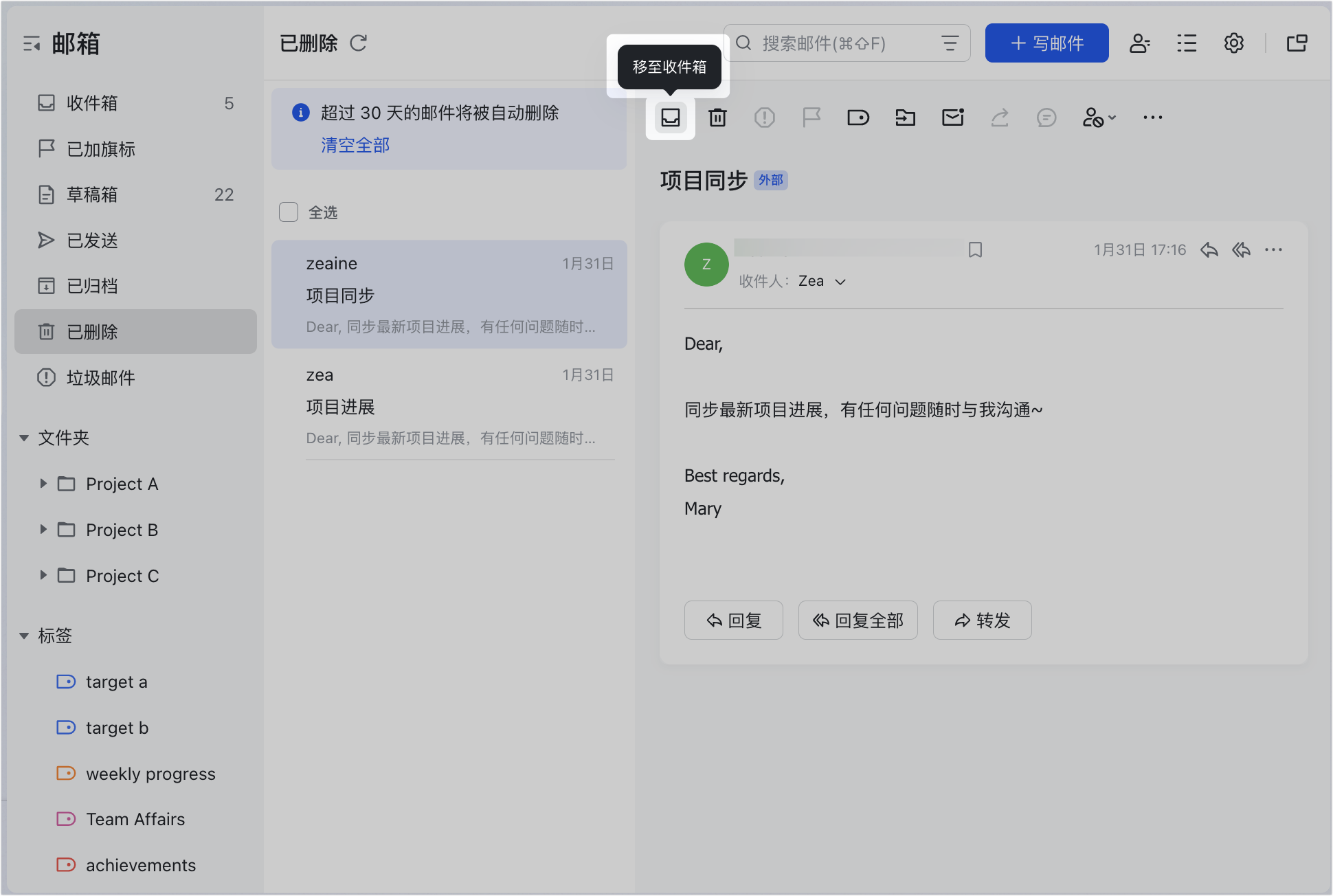Select the weekly progress label
1333x896 pixels.
click(x=137, y=774)
